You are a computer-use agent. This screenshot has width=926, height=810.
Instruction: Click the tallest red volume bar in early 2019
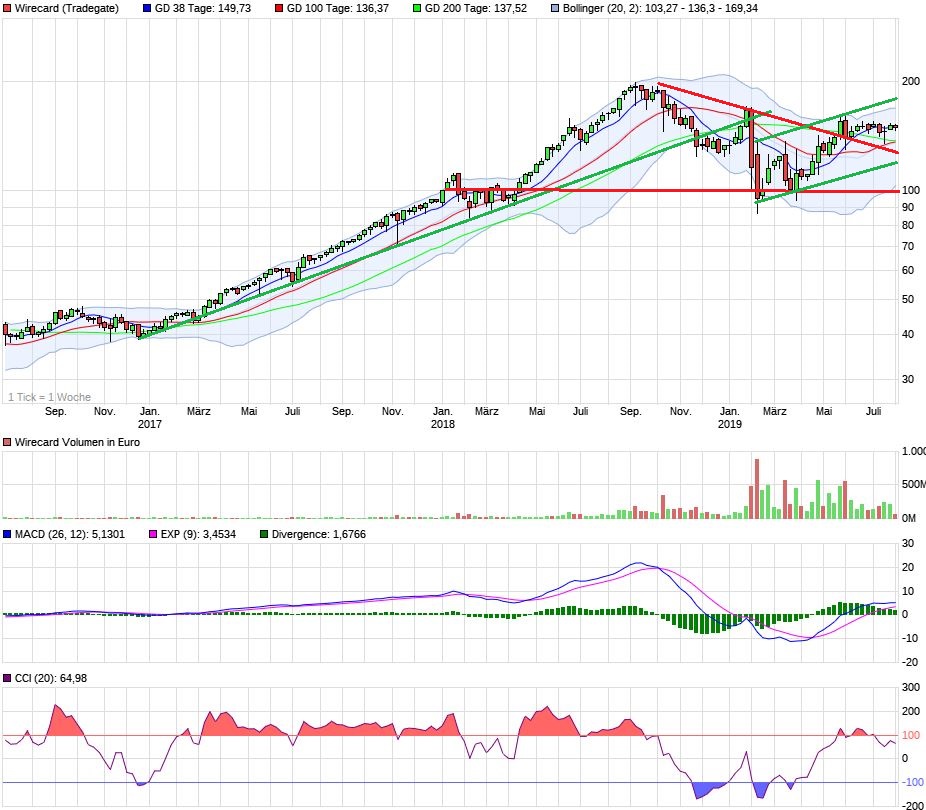tap(757, 489)
